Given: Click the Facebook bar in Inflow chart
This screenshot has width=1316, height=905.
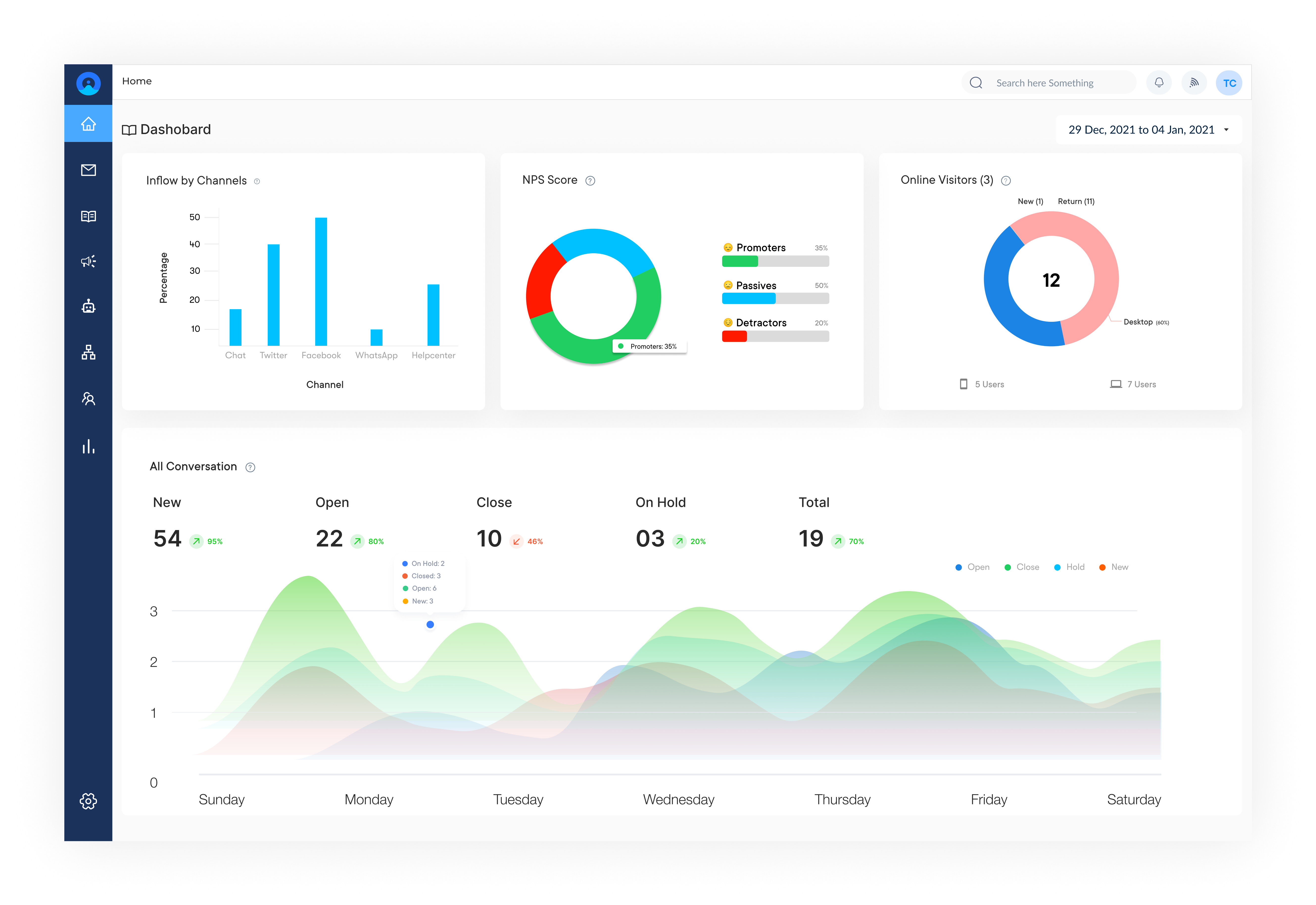Looking at the screenshot, I should (x=321, y=281).
